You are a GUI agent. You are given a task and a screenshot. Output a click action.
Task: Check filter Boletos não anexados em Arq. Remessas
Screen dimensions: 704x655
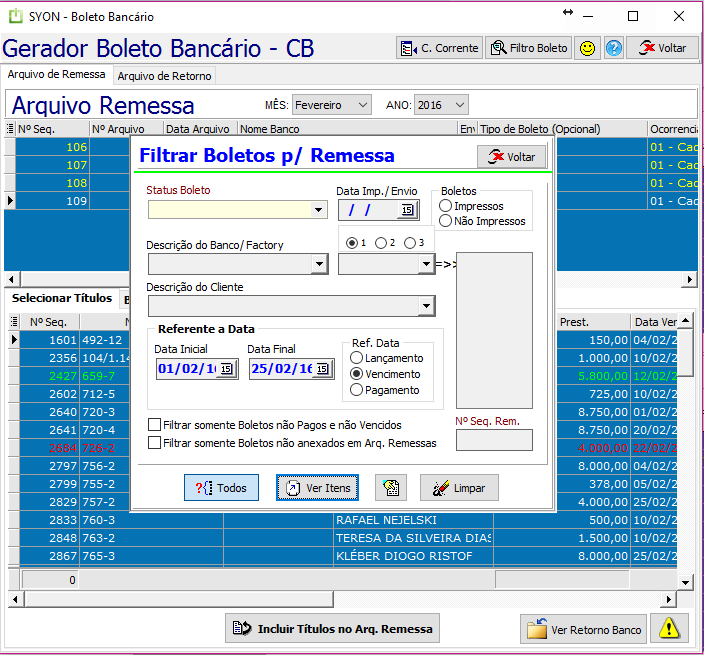(x=154, y=442)
